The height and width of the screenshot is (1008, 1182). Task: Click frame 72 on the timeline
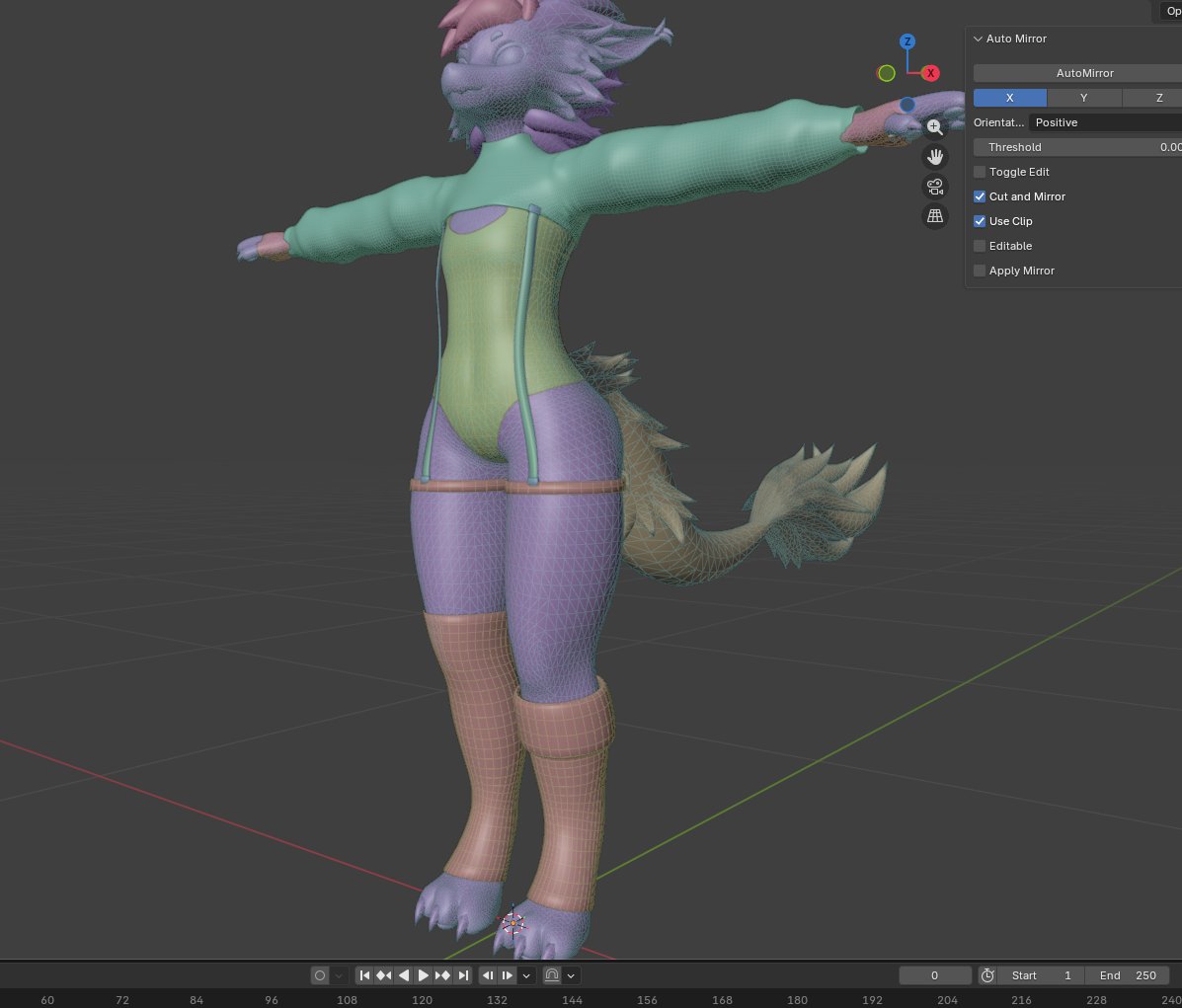[x=122, y=1000]
